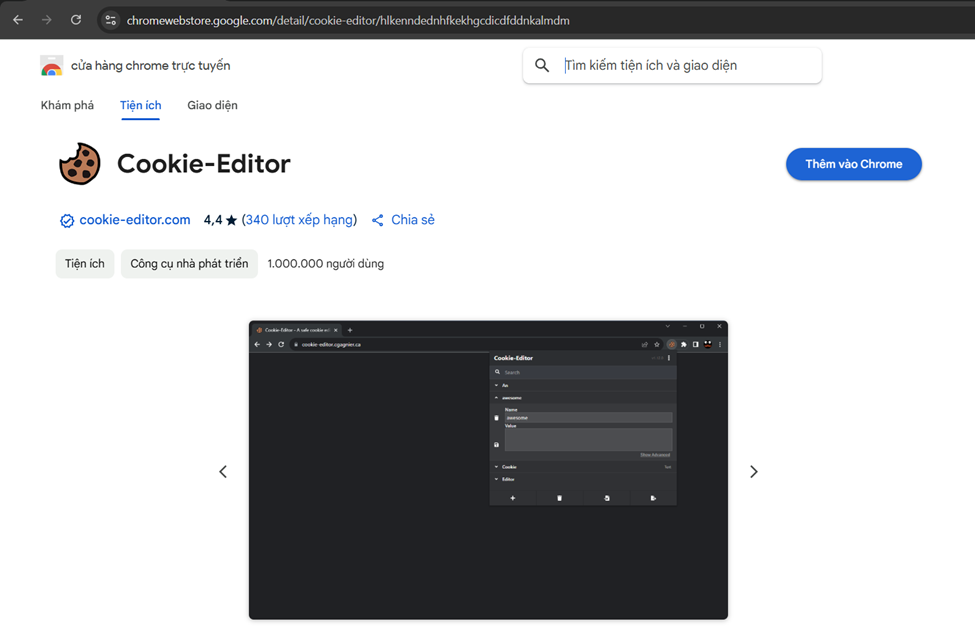Open the cookie-editor.com website link
The width and height of the screenshot is (975, 628).
pos(135,219)
